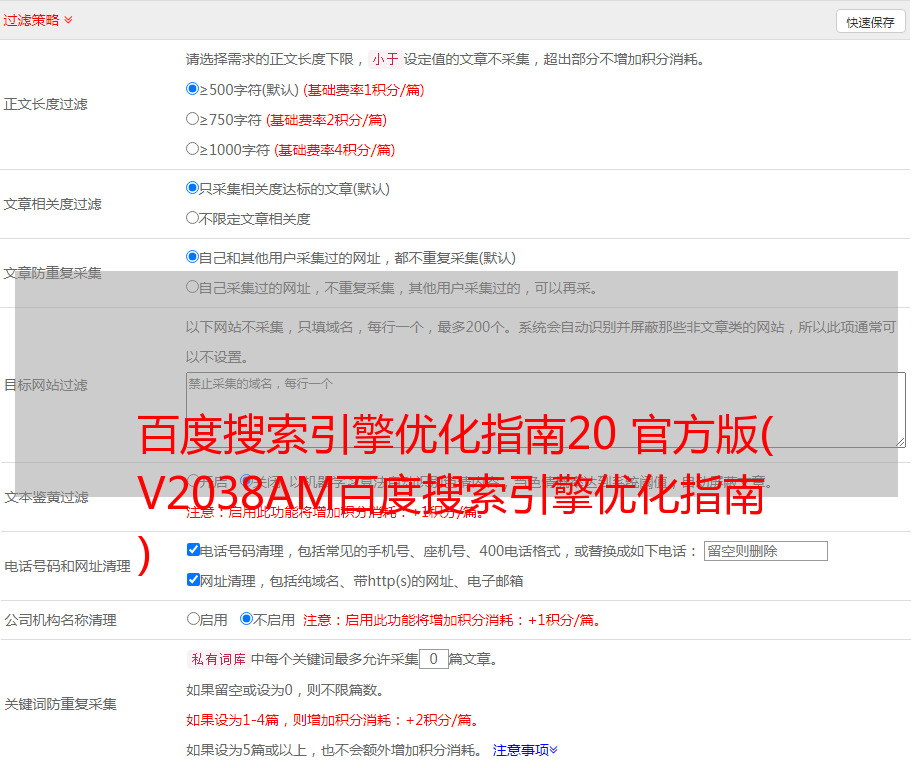Select 不启用 for 公司机构名称清理
This screenshot has width=912, height=768.
pyautogui.click(x=247, y=619)
